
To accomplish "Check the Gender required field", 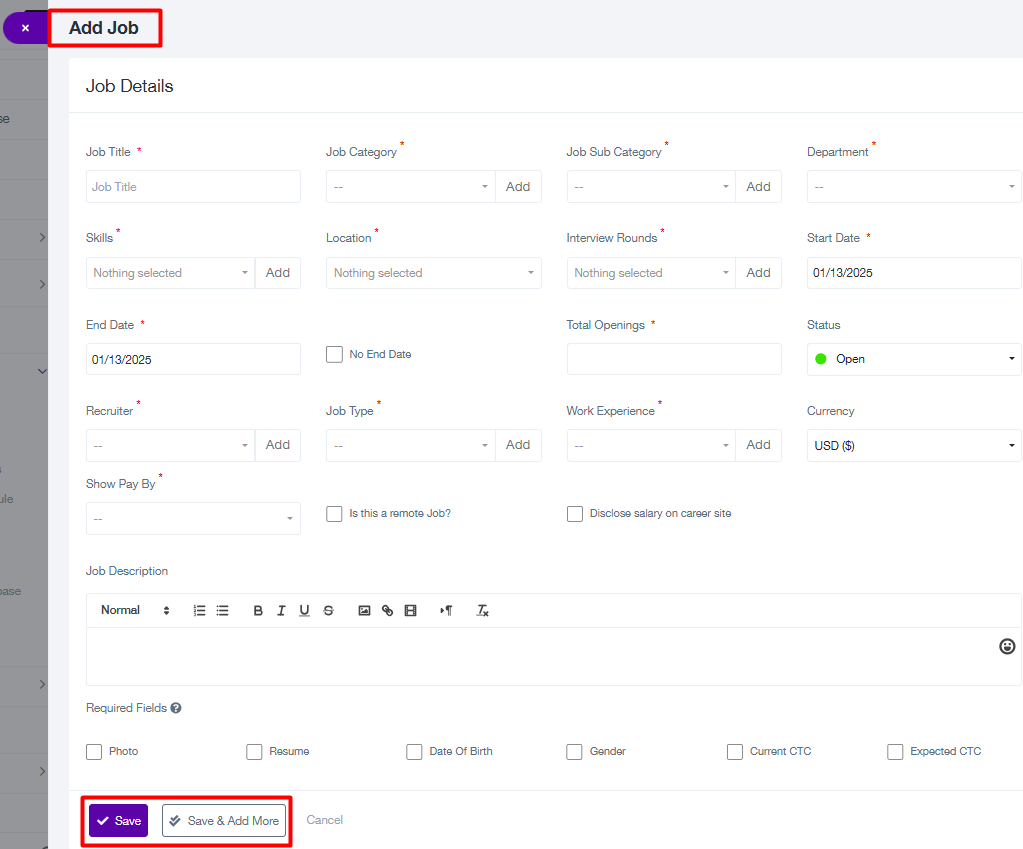I will click(574, 752).
